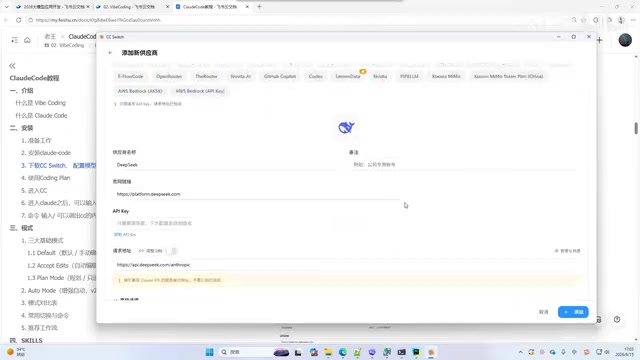The image size is (640, 360).
Task: Open the Feishu help question-mark icon
Action: coord(617,320)
